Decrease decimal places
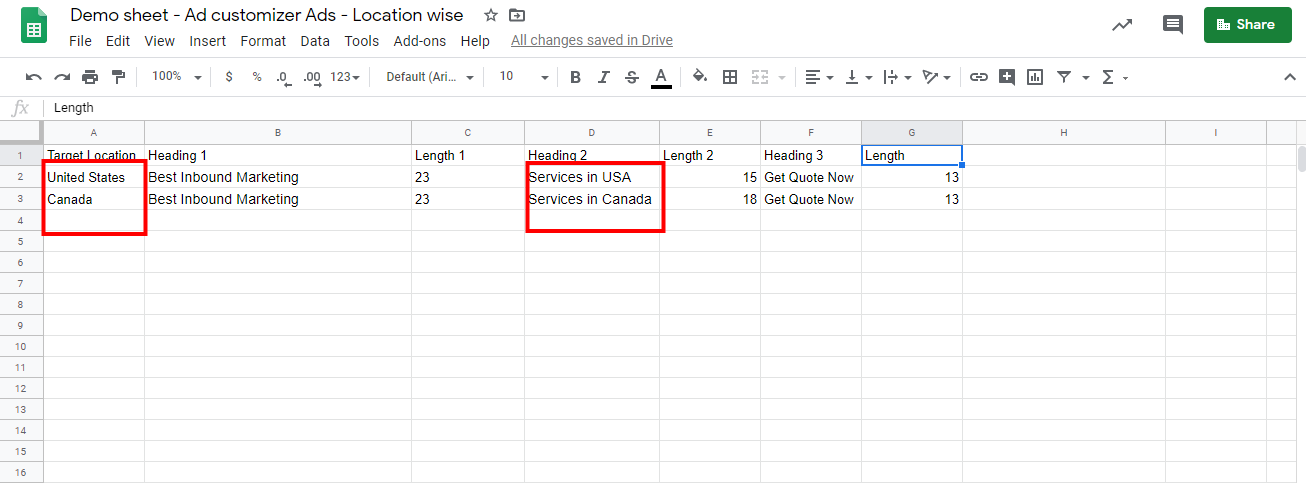 point(284,77)
